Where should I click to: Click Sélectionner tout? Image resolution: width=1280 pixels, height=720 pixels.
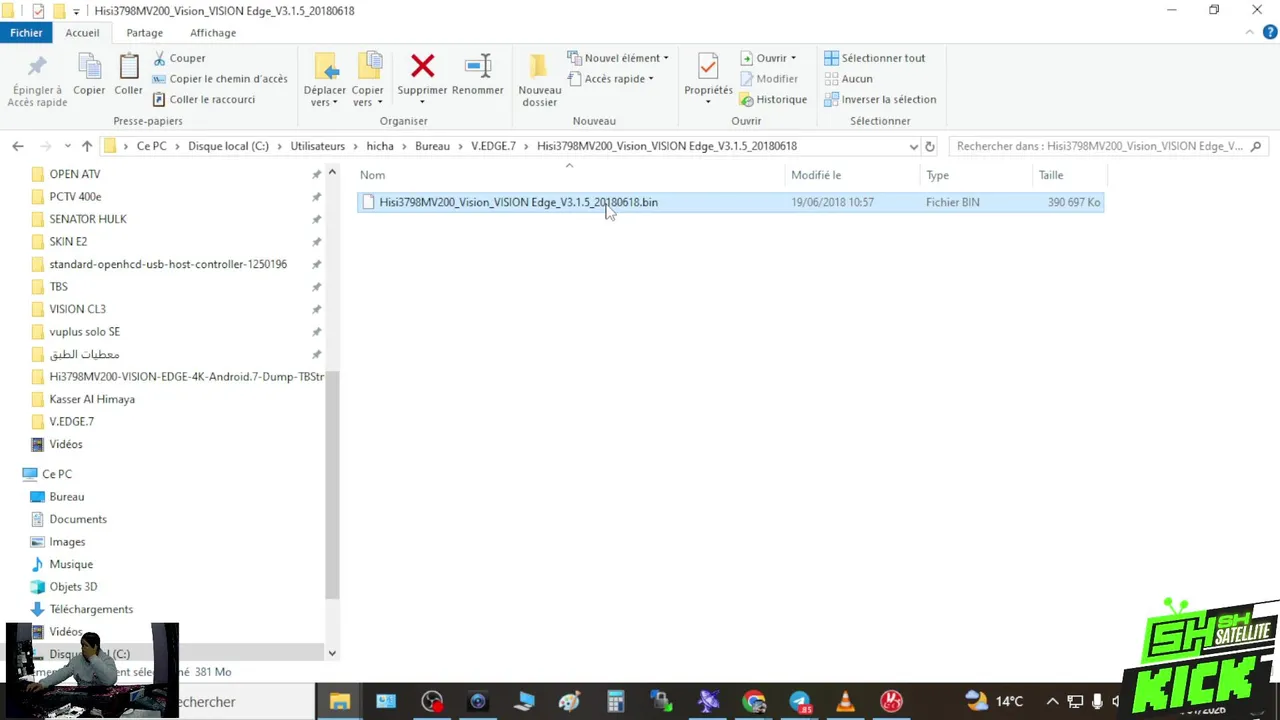point(874,58)
